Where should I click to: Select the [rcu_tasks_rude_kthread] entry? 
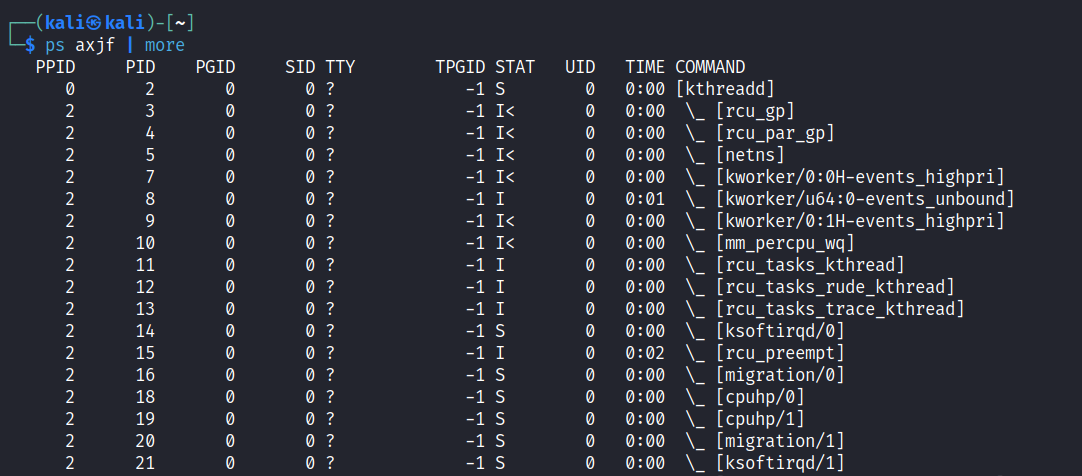[x=835, y=287]
